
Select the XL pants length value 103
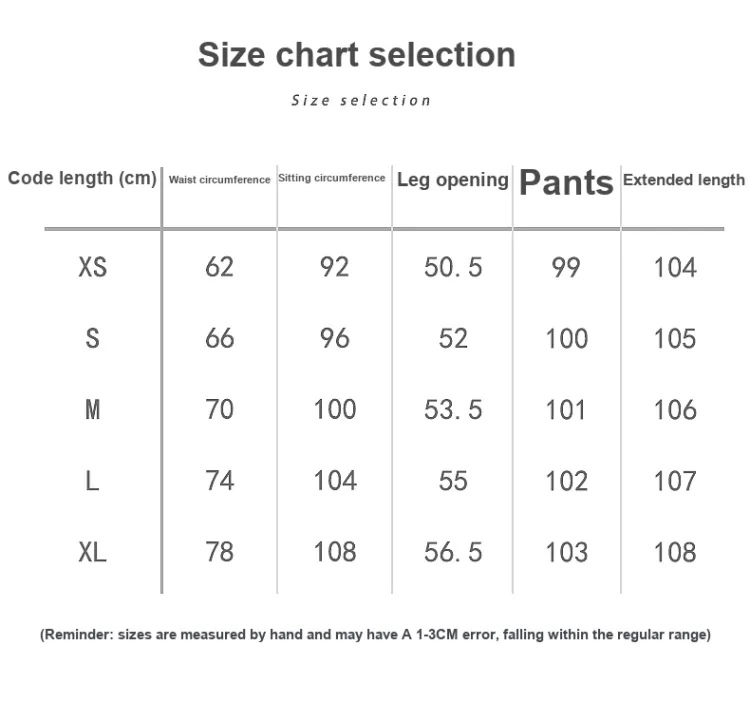pyautogui.click(x=566, y=552)
